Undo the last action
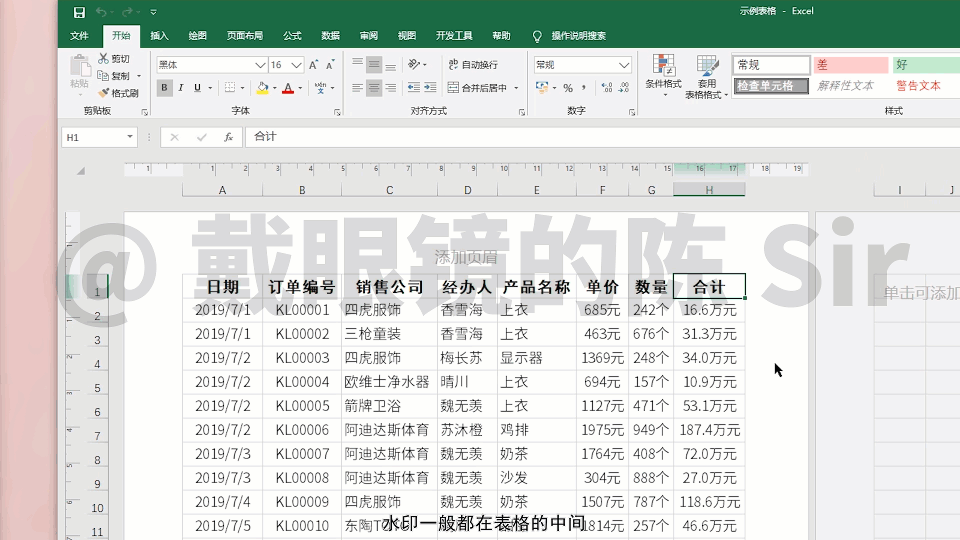Viewport: 960px width, 540px height. (101, 12)
